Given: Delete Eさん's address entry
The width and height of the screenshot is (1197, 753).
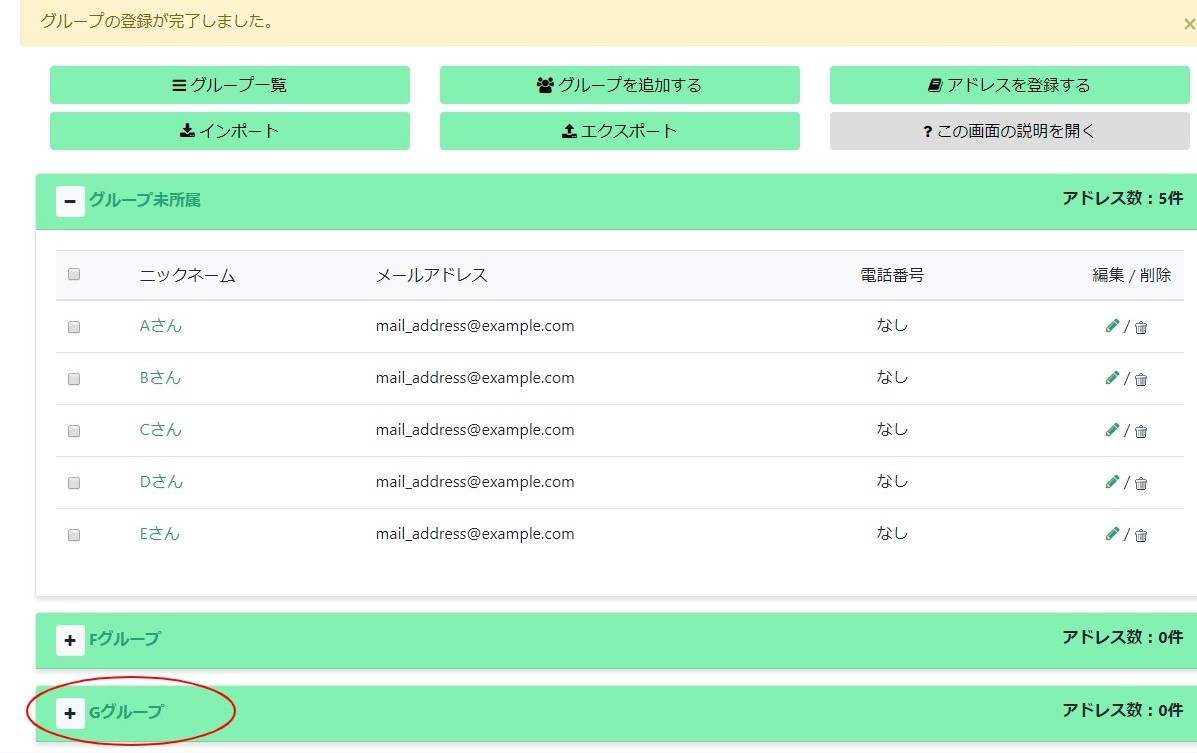Looking at the screenshot, I should click(1140, 535).
